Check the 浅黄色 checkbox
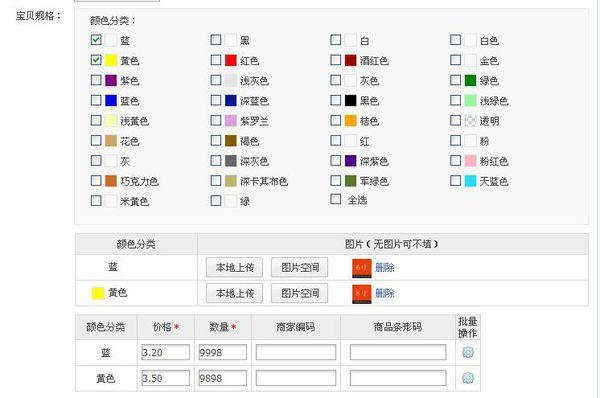Screen dimensions: 600x398 (x=96, y=120)
